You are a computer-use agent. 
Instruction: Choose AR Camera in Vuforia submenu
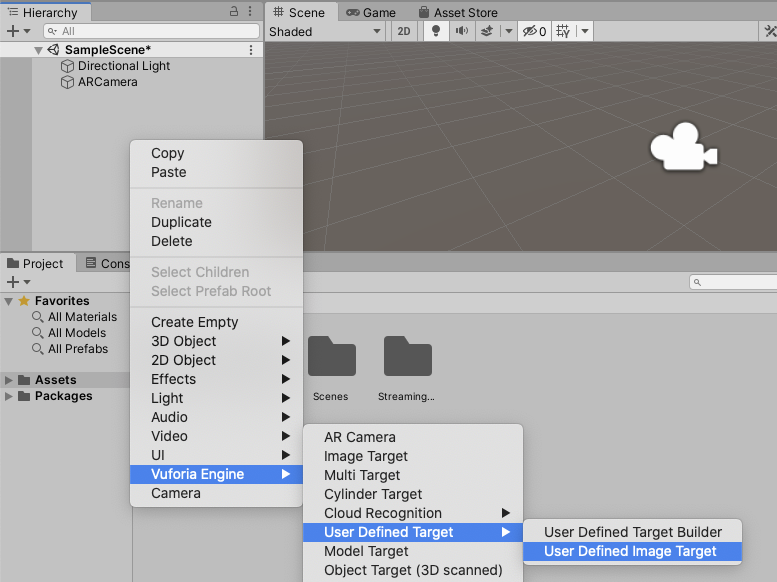coord(413,437)
